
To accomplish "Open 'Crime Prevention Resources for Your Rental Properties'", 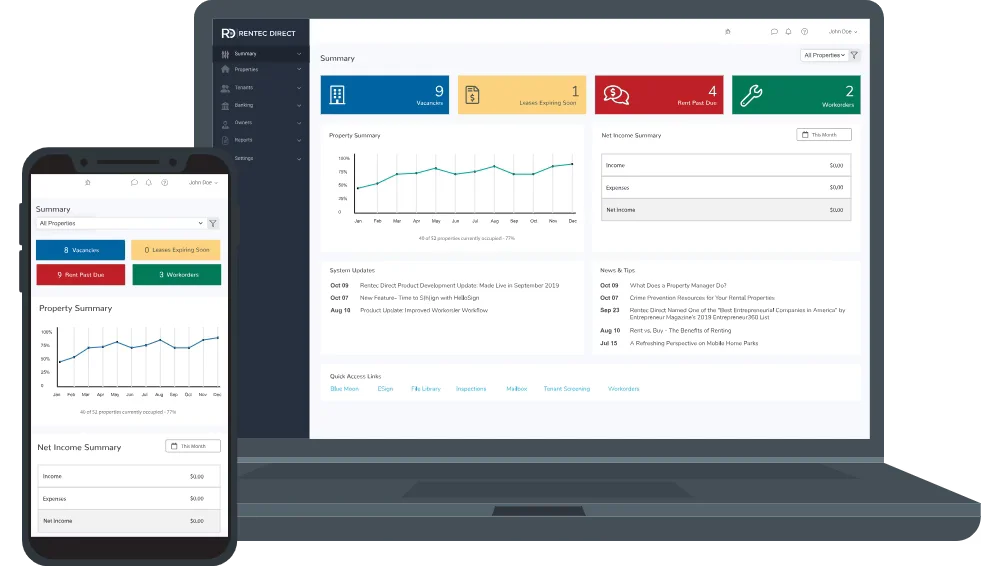I will click(x=702, y=298).
